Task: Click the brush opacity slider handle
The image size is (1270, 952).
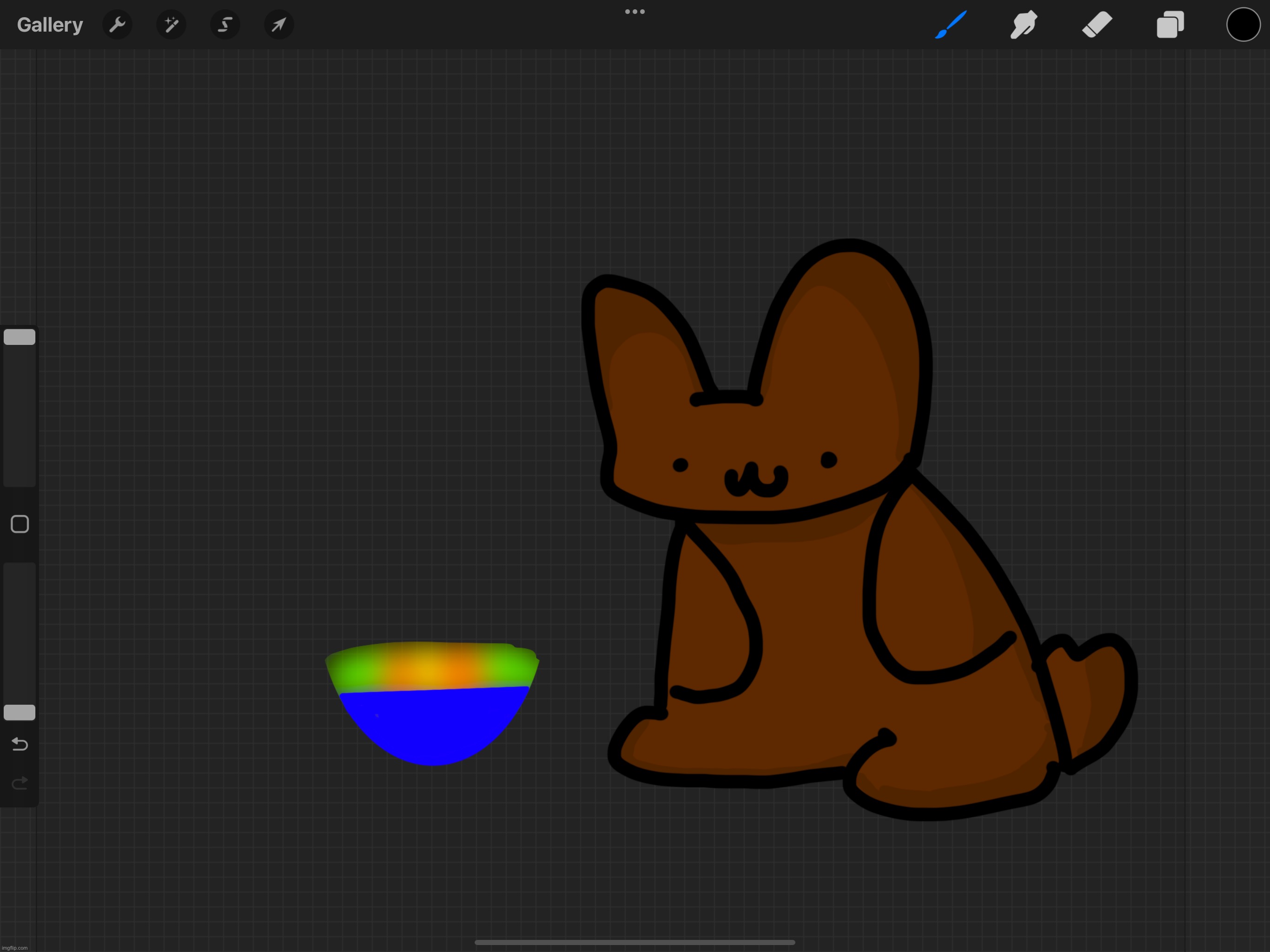Action: (x=20, y=712)
